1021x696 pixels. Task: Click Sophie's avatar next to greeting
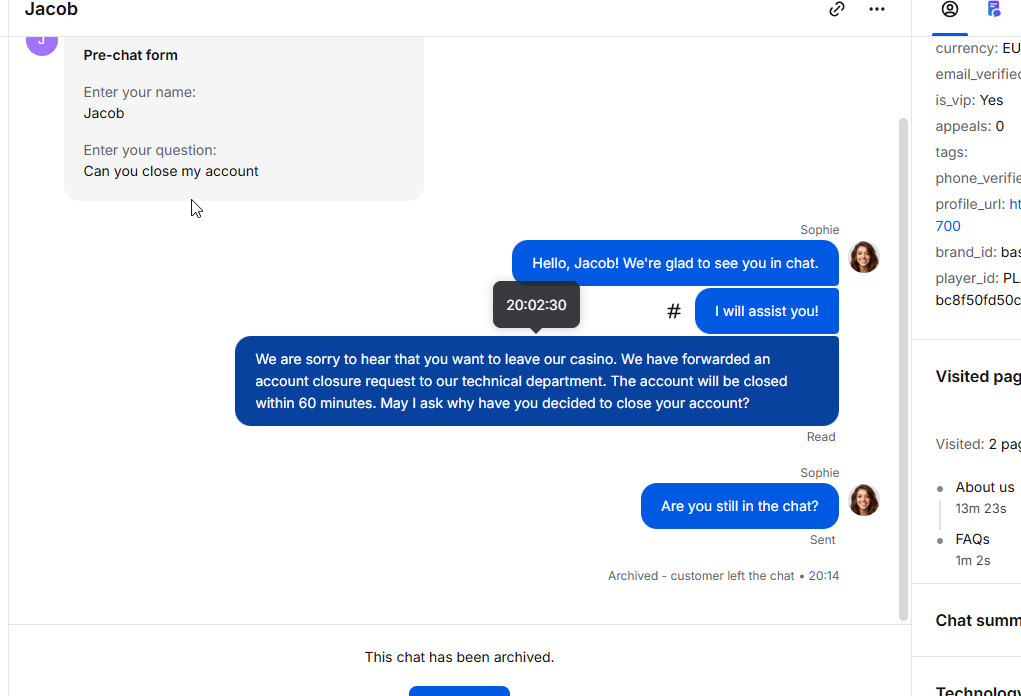[864, 257]
